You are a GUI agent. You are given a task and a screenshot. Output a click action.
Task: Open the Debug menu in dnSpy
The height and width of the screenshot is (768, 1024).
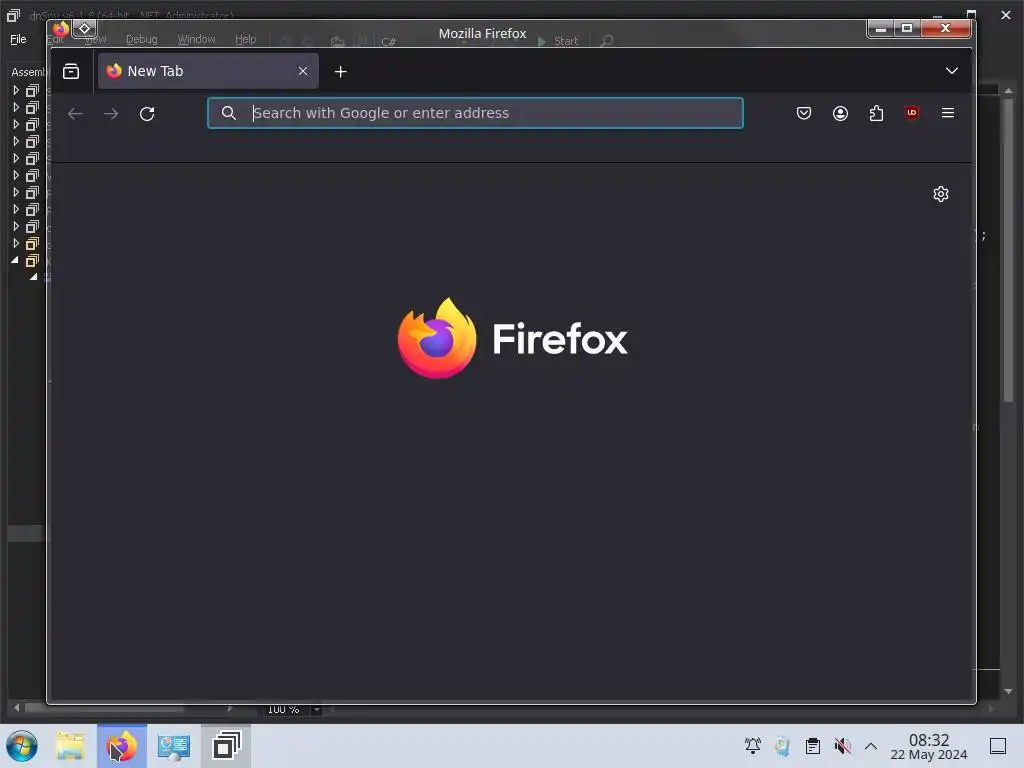142,39
